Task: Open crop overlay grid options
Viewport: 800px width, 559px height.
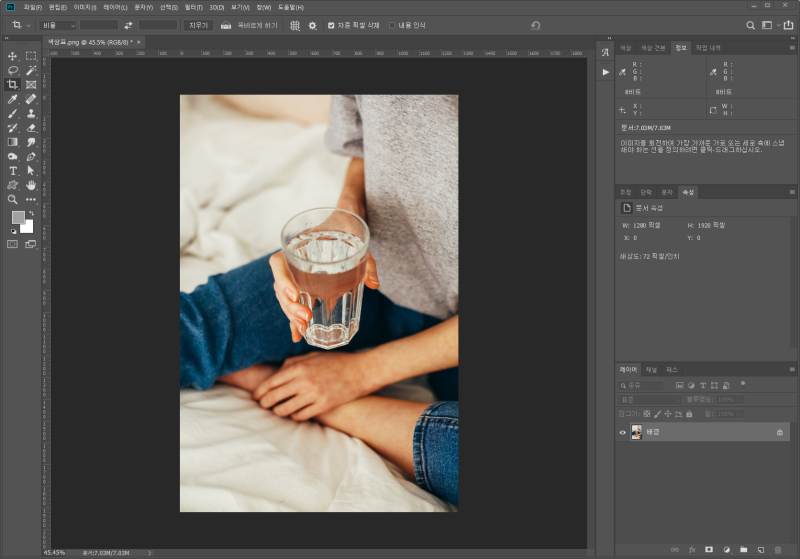Action: pyautogui.click(x=295, y=26)
